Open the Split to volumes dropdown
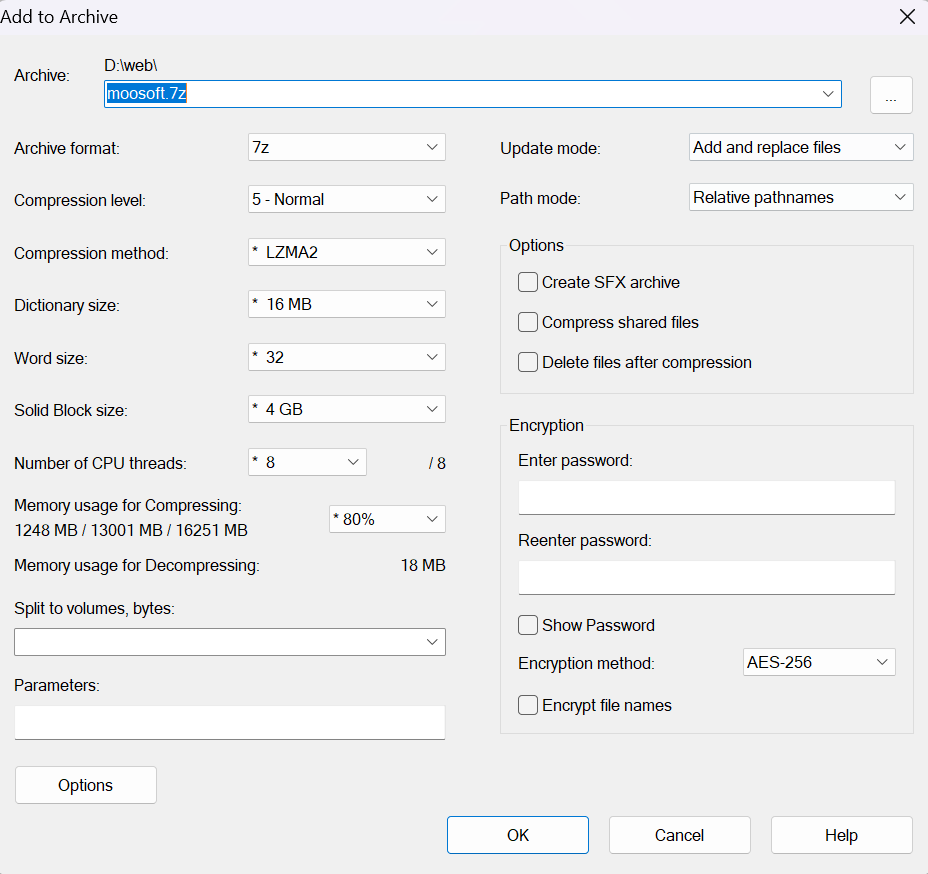Screen dimensions: 928x874 click(230, 642)
